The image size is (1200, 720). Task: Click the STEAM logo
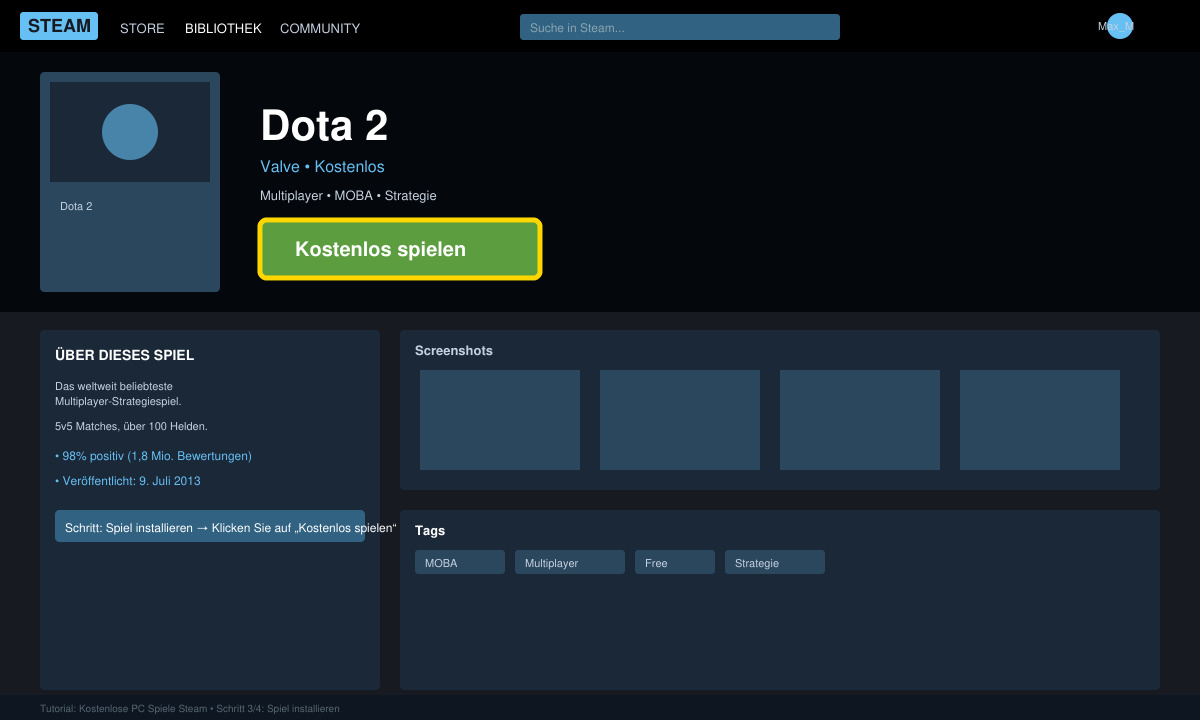coord(59,26)
